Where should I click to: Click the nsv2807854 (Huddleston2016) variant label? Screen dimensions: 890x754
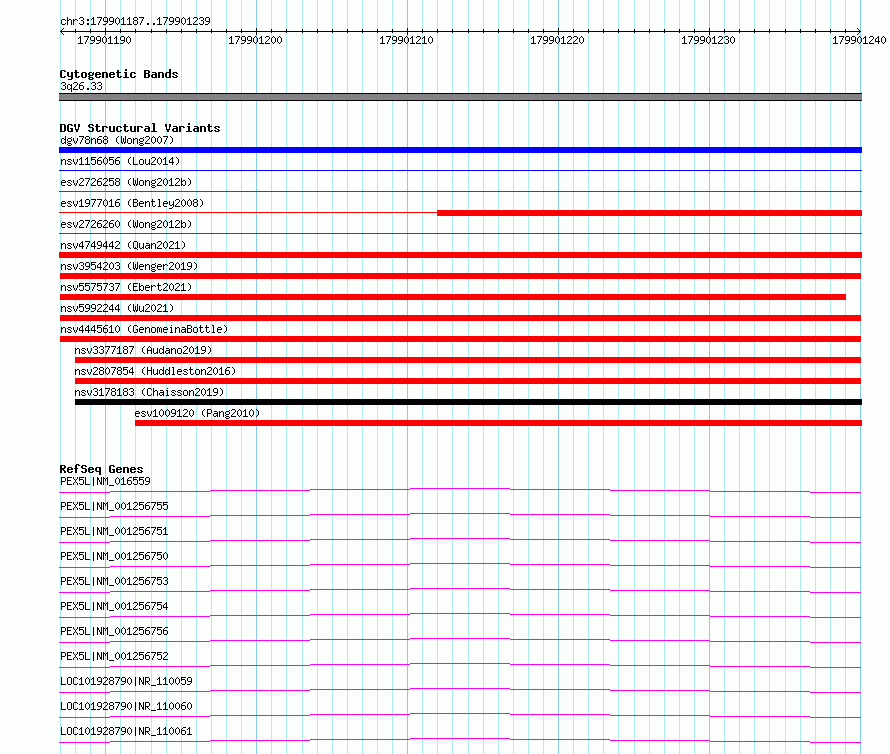pos(155,371)
